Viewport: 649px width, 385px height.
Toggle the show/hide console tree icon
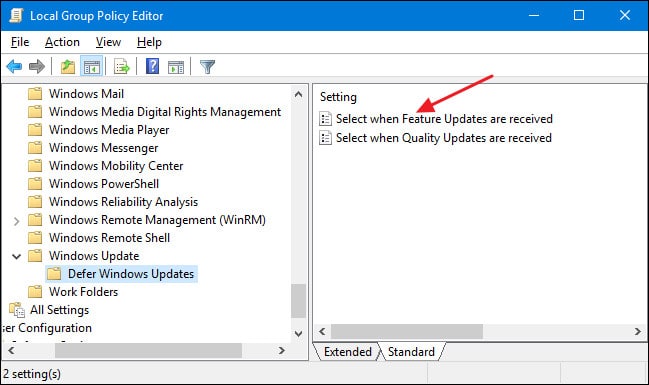coord(91,66)
